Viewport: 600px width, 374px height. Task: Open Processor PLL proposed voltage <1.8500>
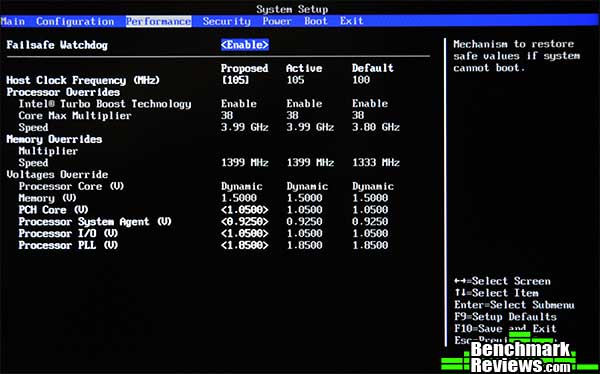coord(245,245)
